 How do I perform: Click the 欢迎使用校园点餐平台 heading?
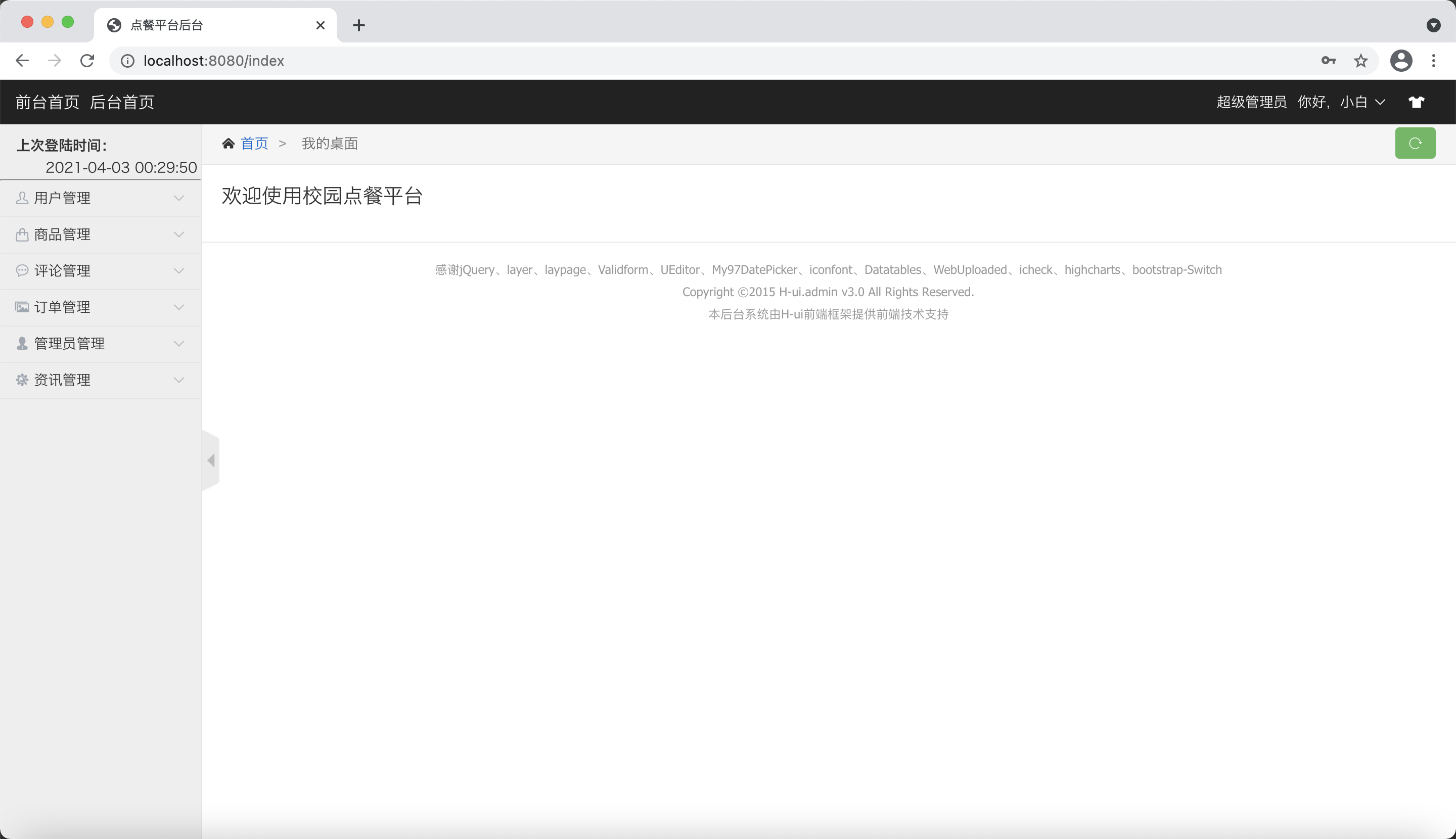(322, 196)
